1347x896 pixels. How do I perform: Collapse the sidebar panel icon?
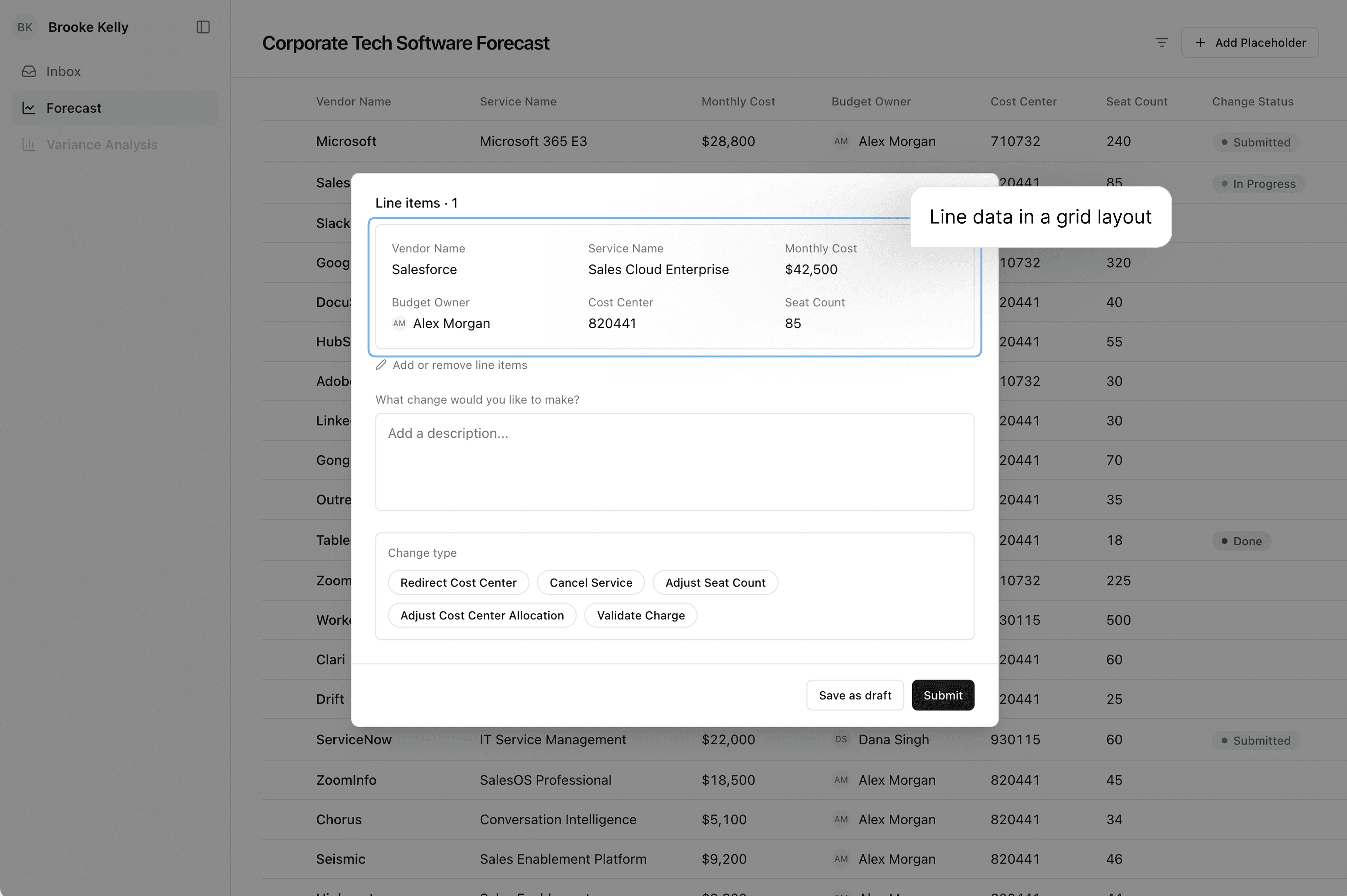(203, 27)
